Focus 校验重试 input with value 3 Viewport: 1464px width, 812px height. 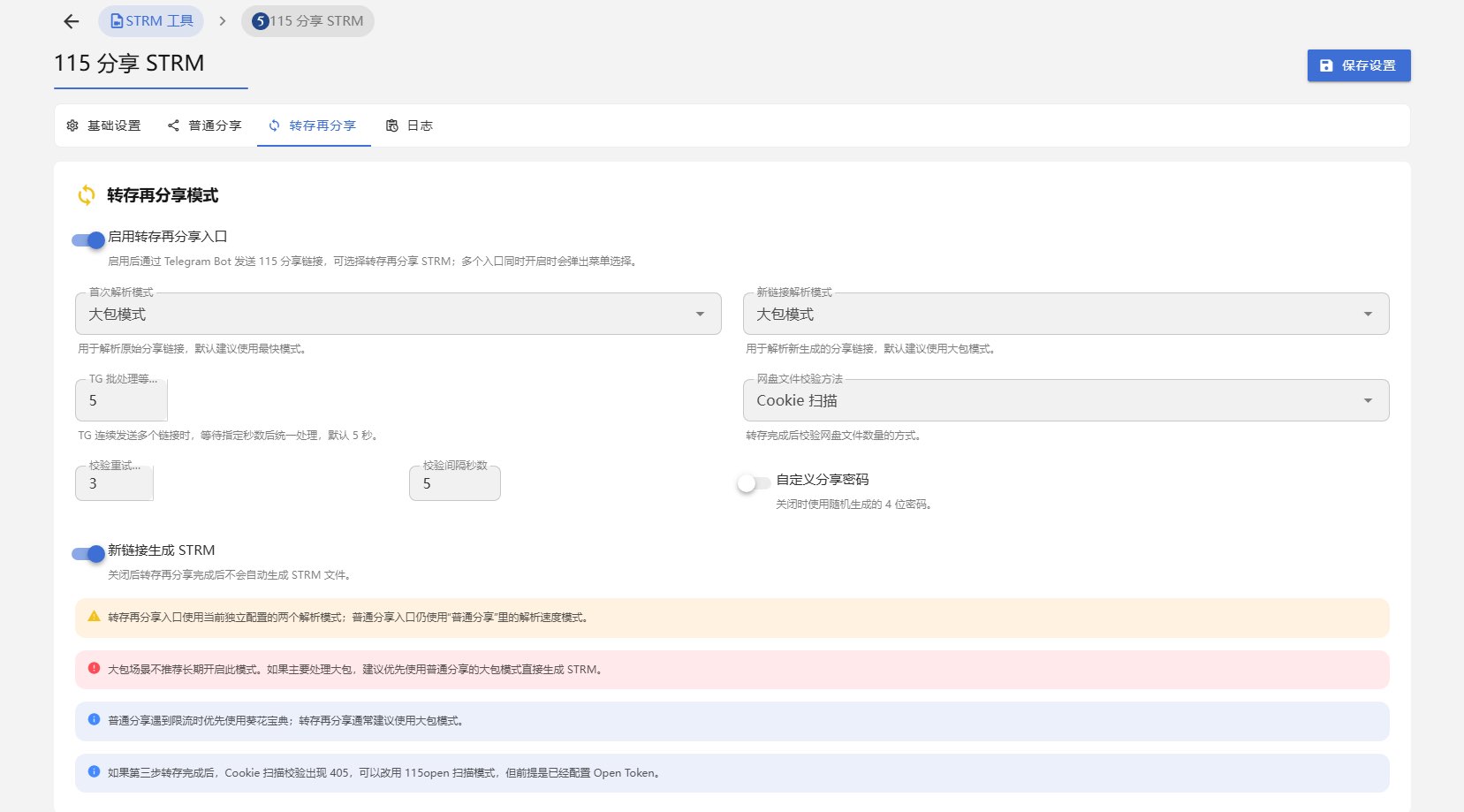click(115, 483)
